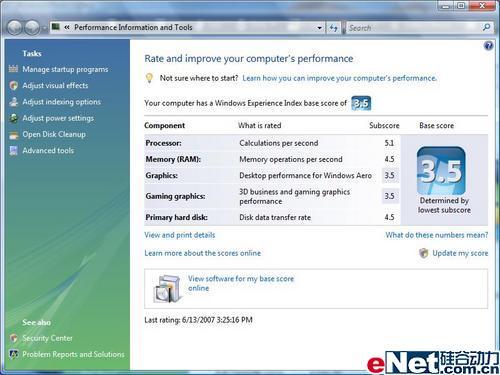Click the shield icon beside Update my score
Screen dimensions: 500x375
[423, 253]
